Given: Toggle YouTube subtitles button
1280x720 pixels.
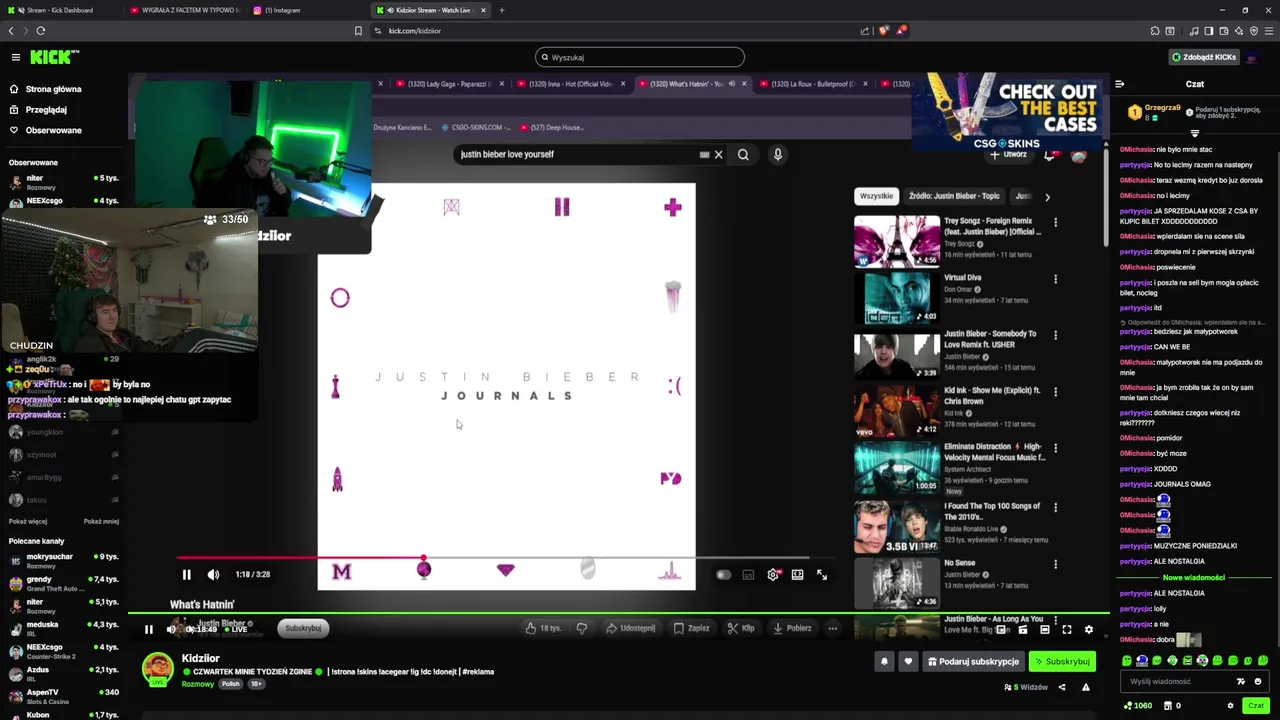Looking at the screenshot, I should 748,575.
